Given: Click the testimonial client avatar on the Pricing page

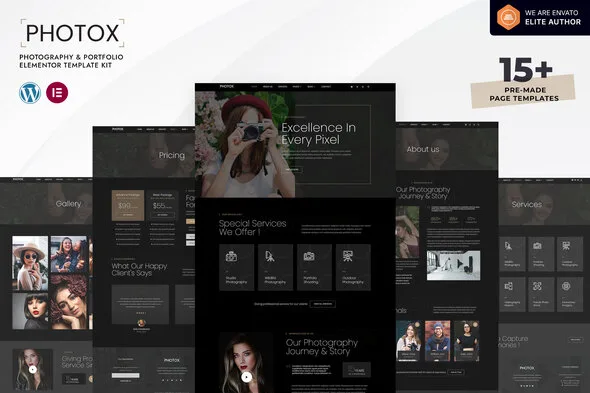Looking at the screenshot, I should point(141,323).
